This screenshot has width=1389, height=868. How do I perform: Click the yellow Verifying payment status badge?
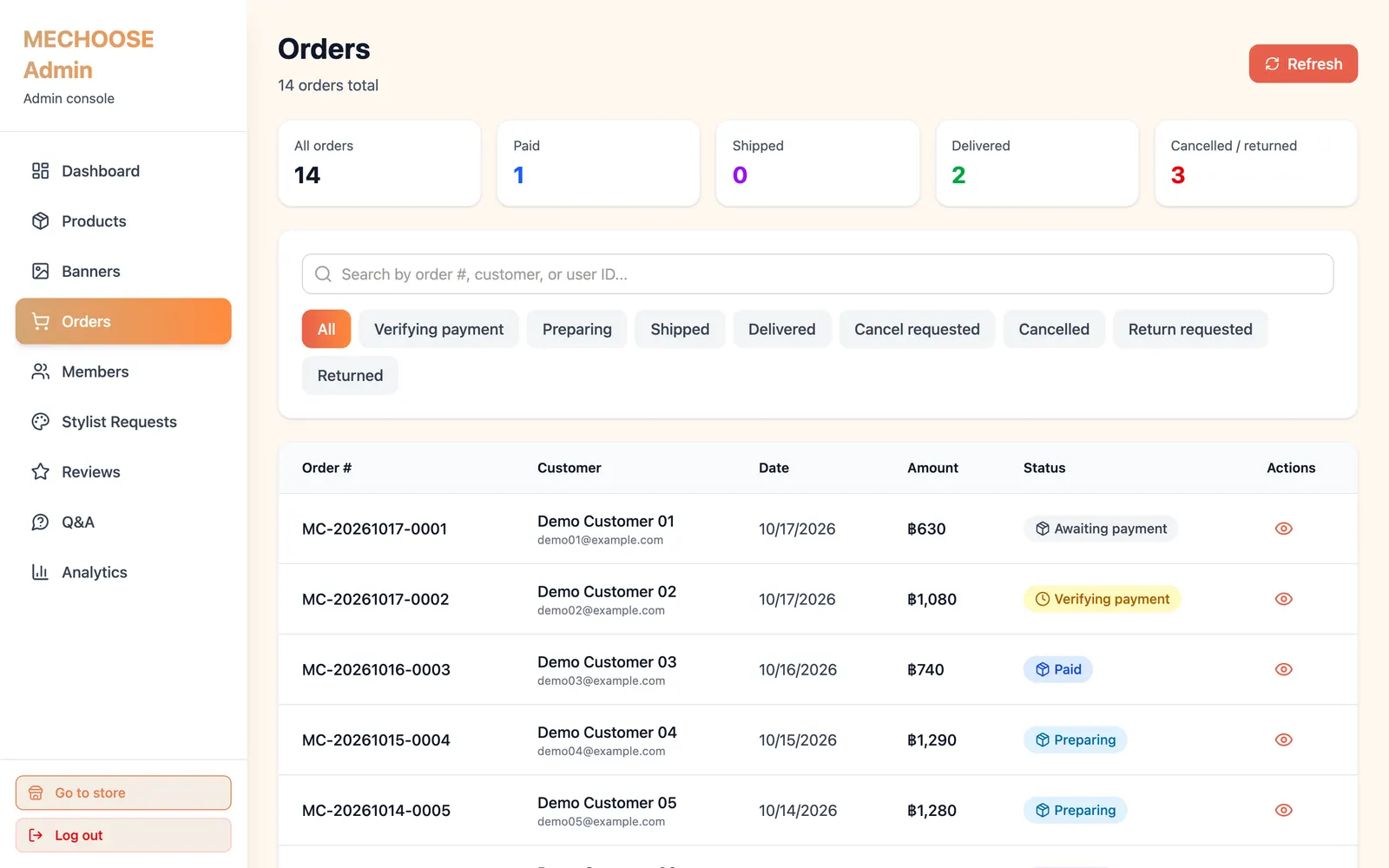(x=1102, y=599)
